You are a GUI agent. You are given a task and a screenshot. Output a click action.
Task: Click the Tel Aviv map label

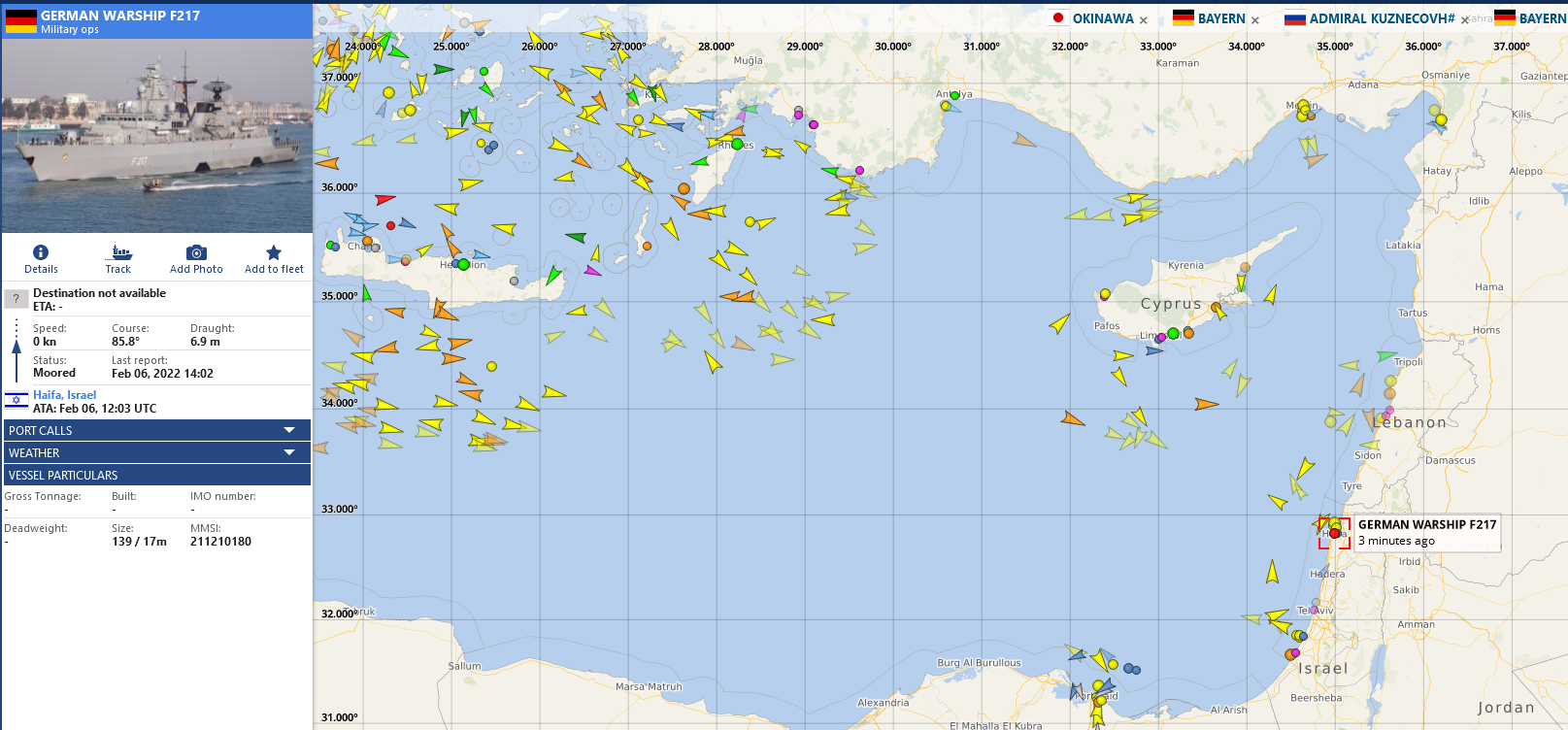(1316, 611)
